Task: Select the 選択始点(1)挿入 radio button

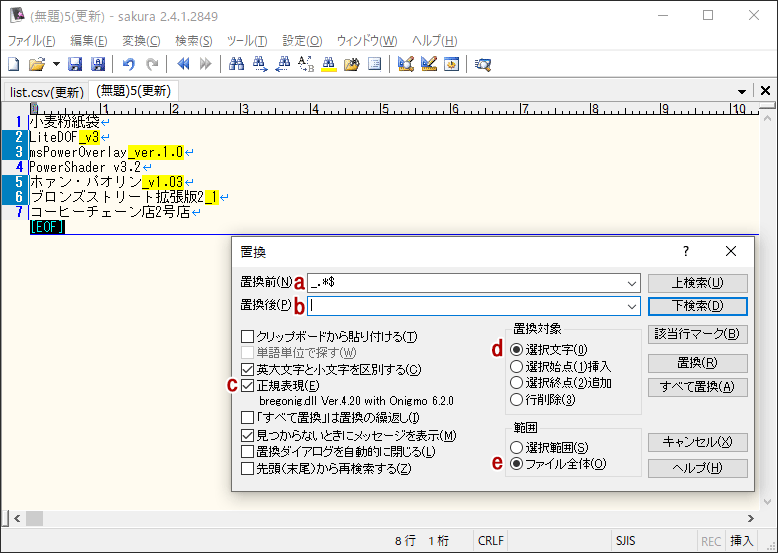Action: 517,367
